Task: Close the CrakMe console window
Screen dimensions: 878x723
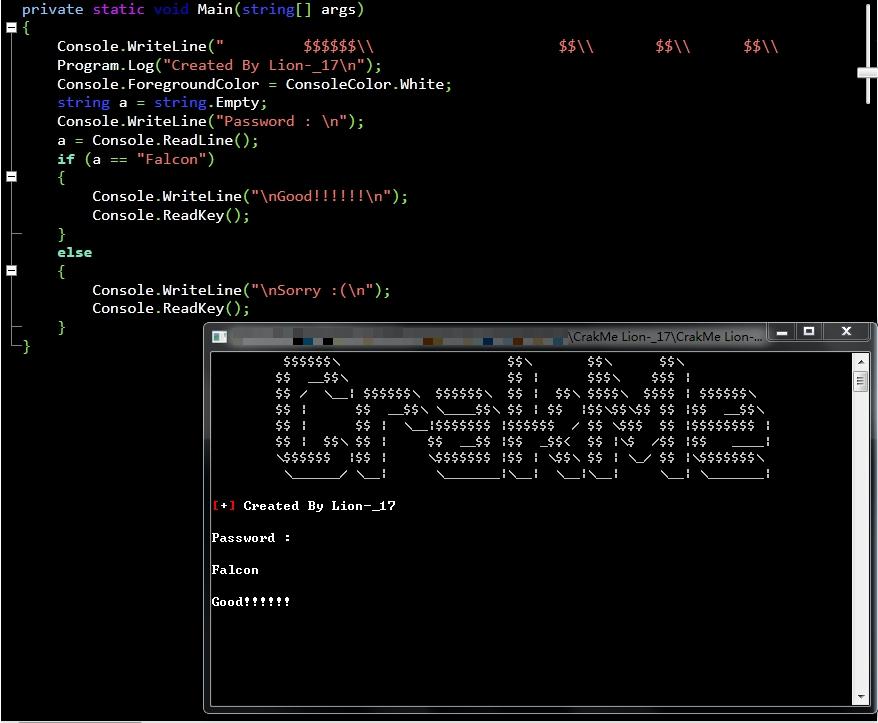Action: pyautogui.click(x=846, y=332)
